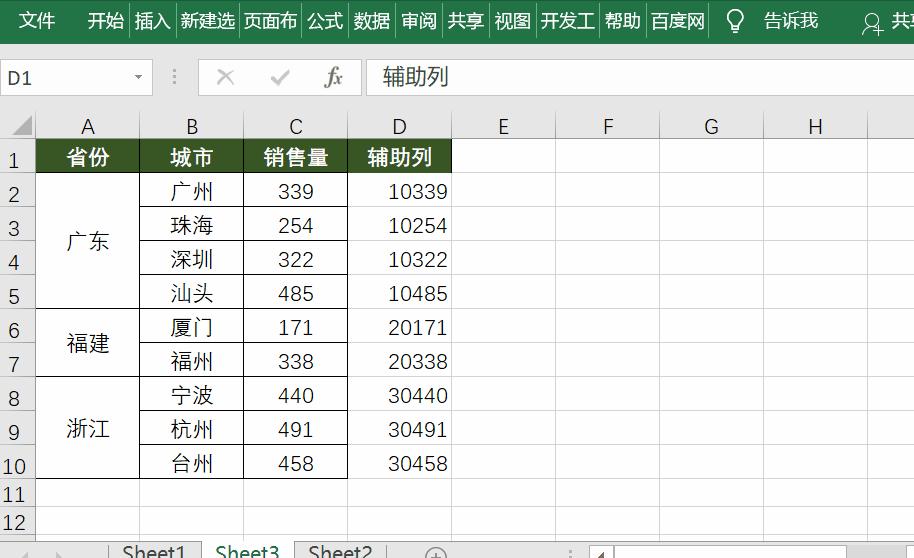Click the cell containing 福州
This screenshot has width=914, height=558.
pos(191,360)
